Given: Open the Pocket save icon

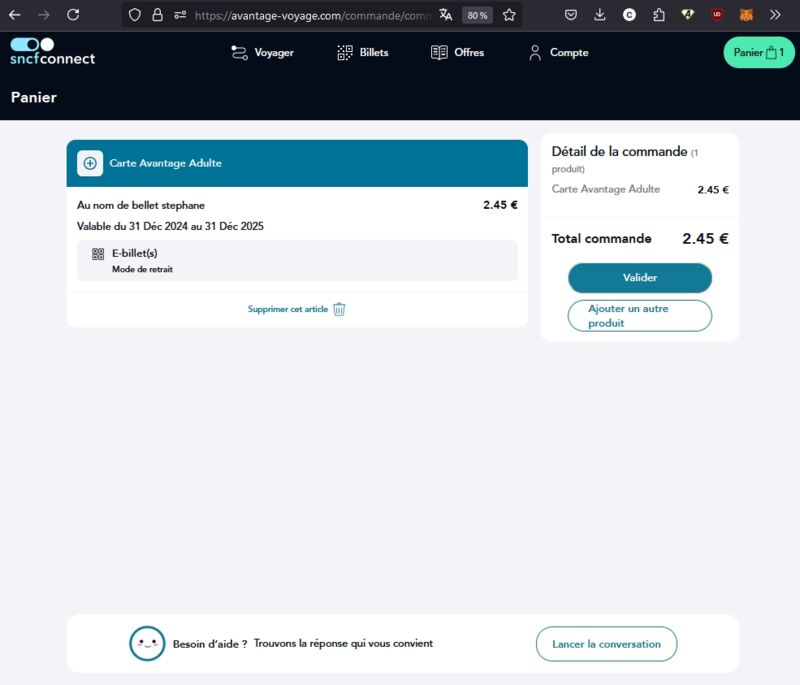Looking at the screenshot, I should click(x=571, y=15).
